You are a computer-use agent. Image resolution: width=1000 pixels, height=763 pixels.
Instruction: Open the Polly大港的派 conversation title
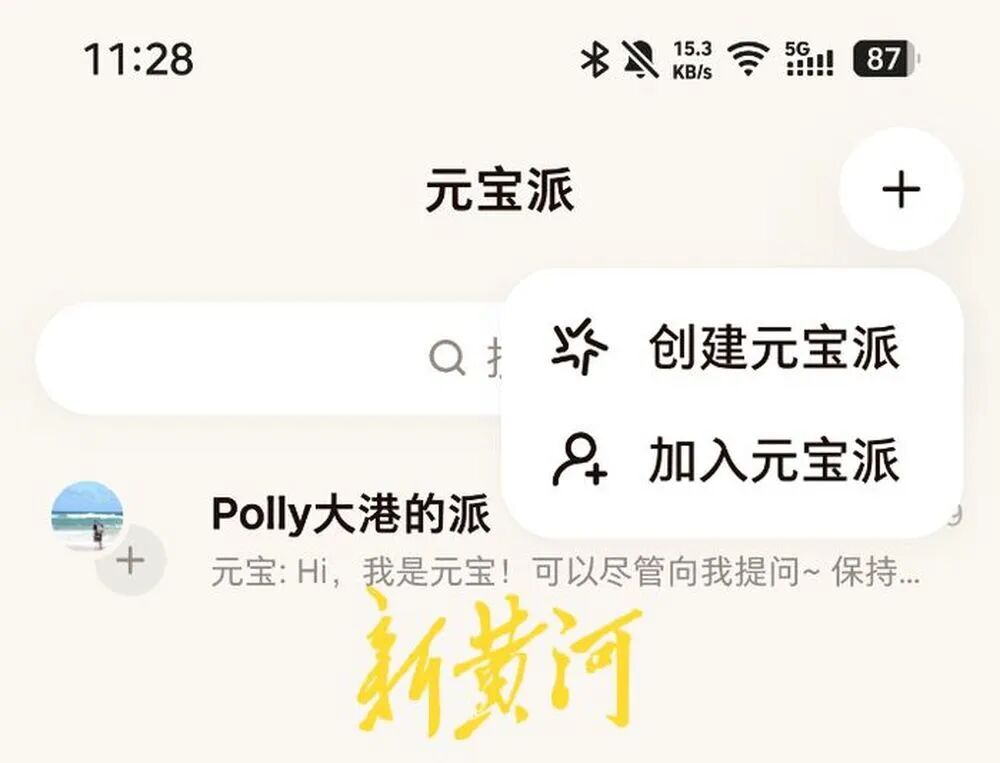click(x=351, y=514)
